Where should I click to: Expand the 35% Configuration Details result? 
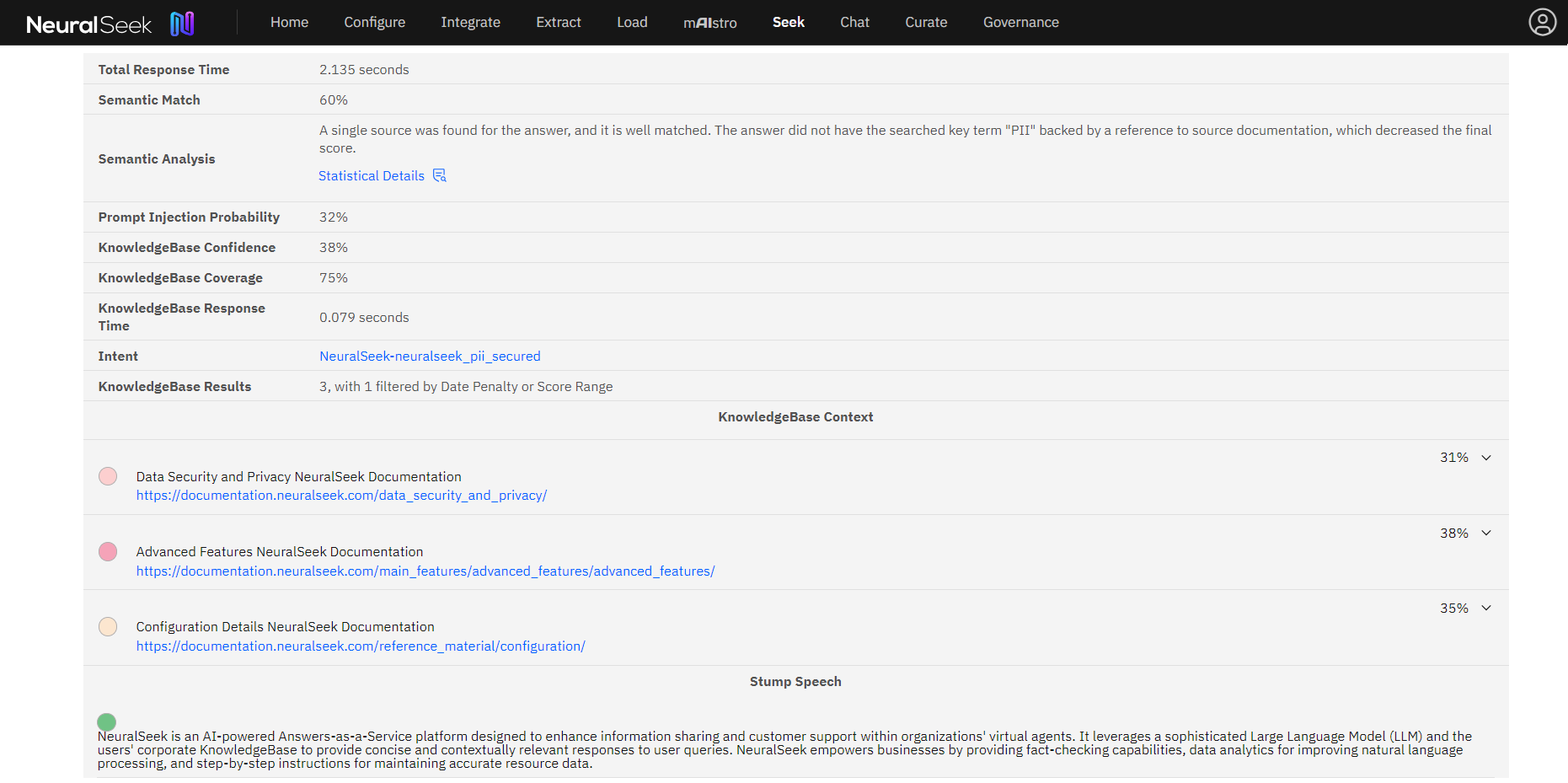click(1486, 609)
